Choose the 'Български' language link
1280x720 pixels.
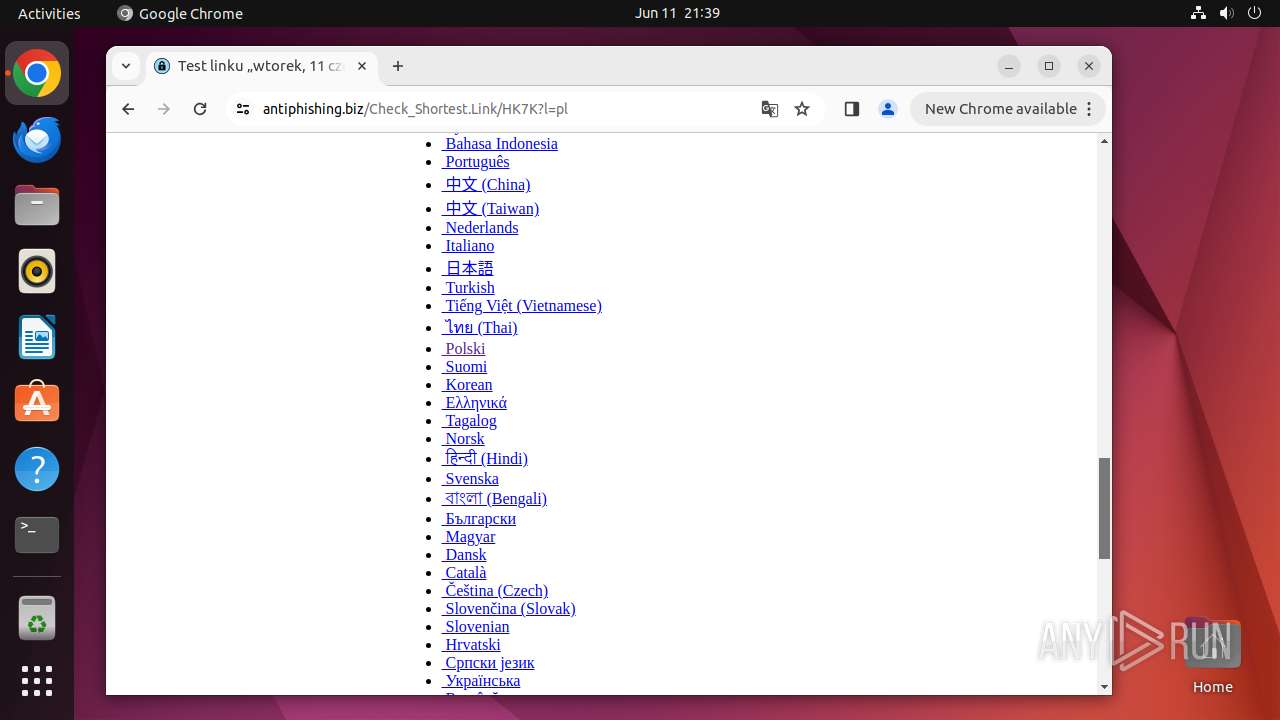[479, 519]
